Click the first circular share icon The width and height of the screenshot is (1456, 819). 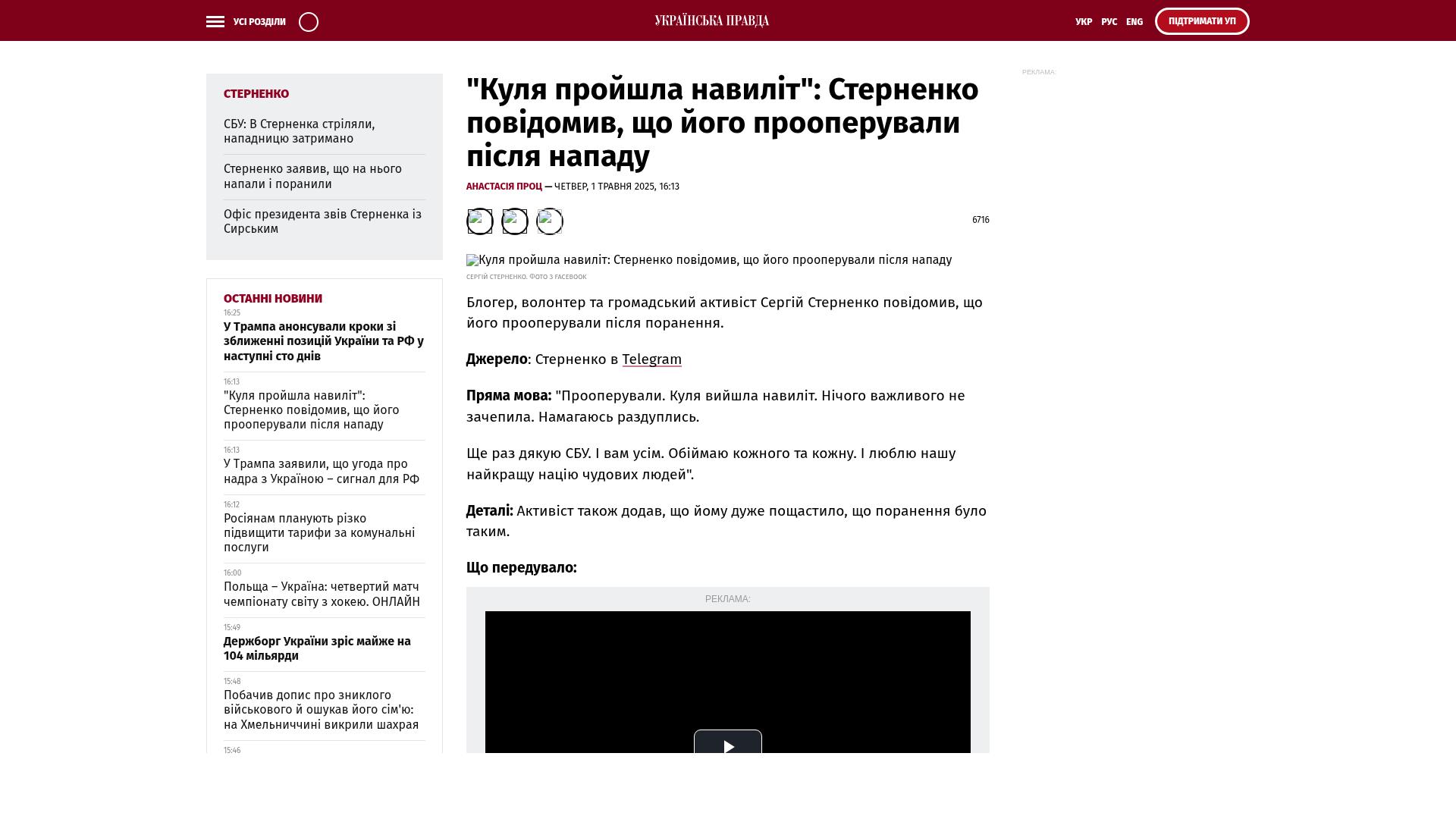(479, 221)
